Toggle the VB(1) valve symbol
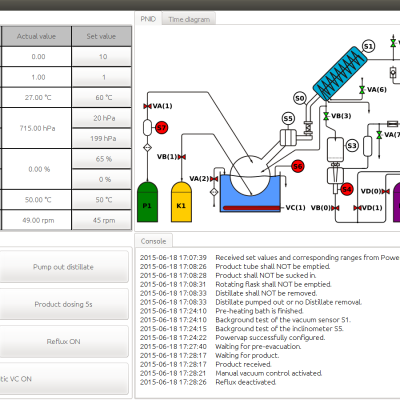This screenshot has width=400, height=400. click(x=182, y=157)
